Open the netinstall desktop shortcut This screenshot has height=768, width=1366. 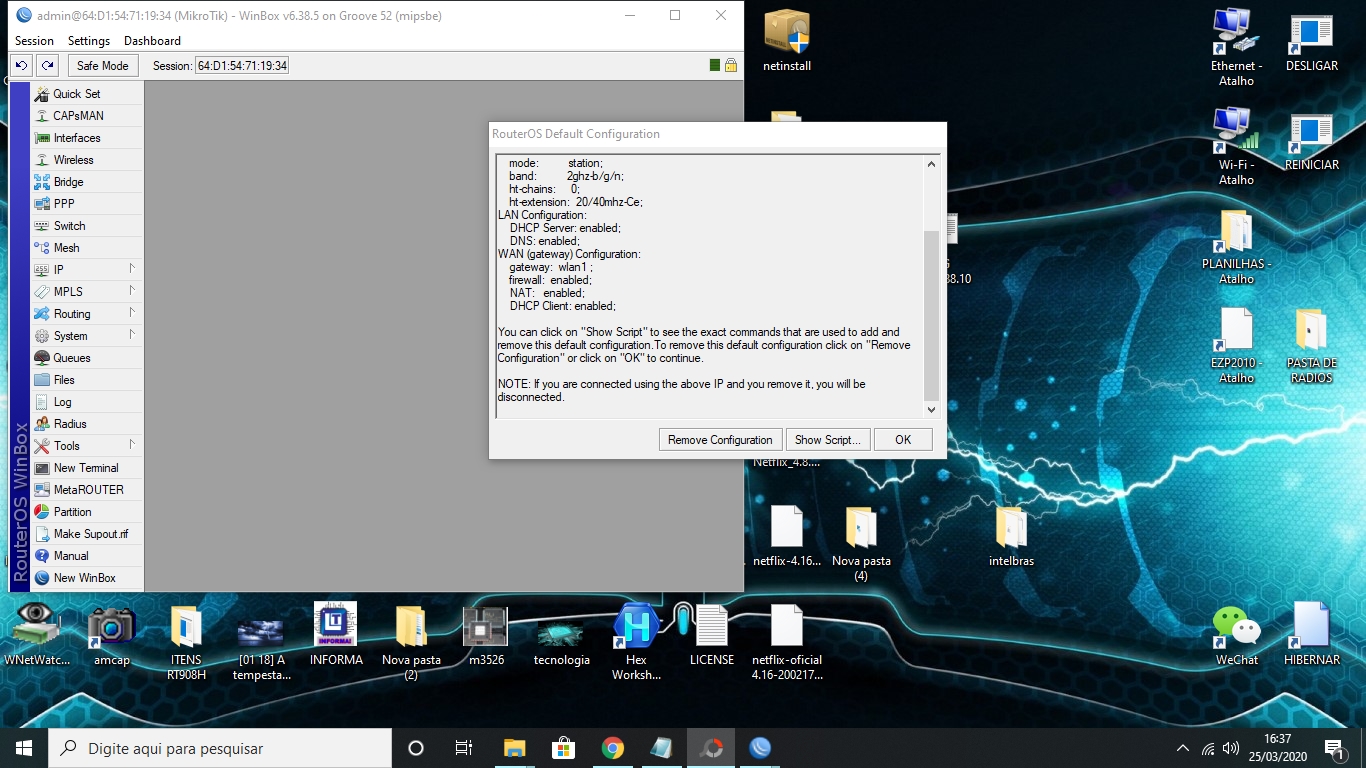(786, 42)
